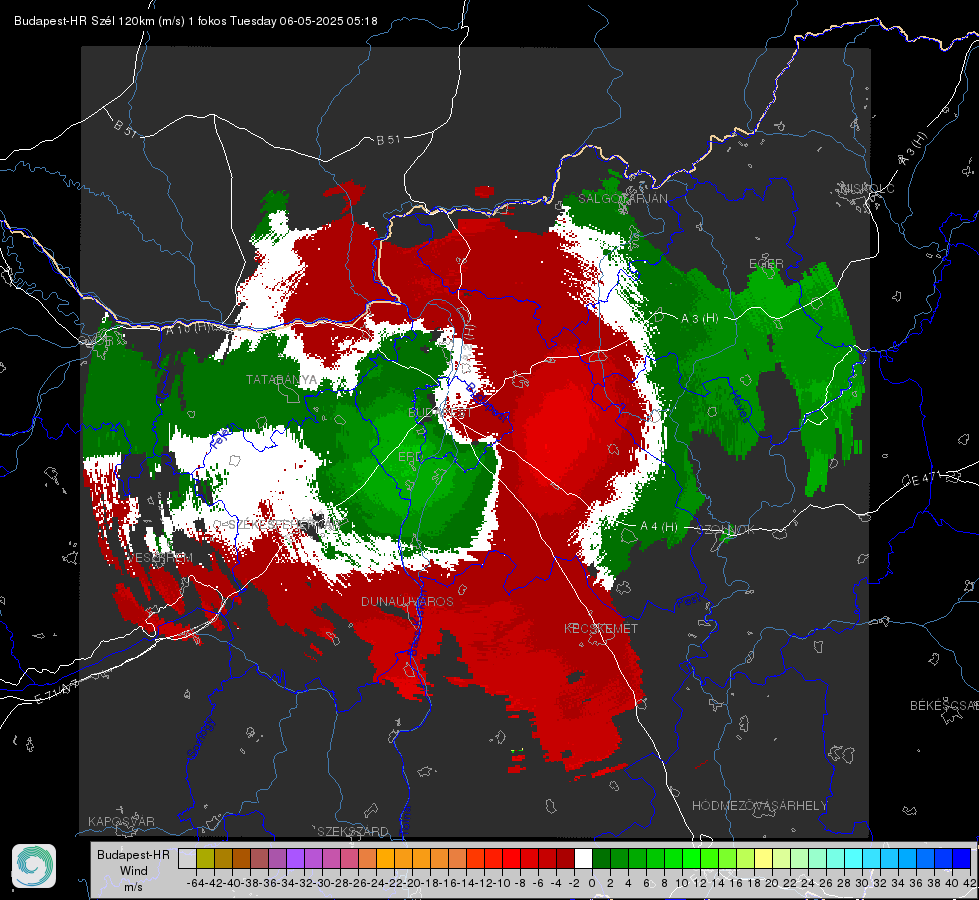This screenshot has width=979, height=900.
Task: Click the A 3 (H) road label near Miskolc
Action: [x=912, y=149]
